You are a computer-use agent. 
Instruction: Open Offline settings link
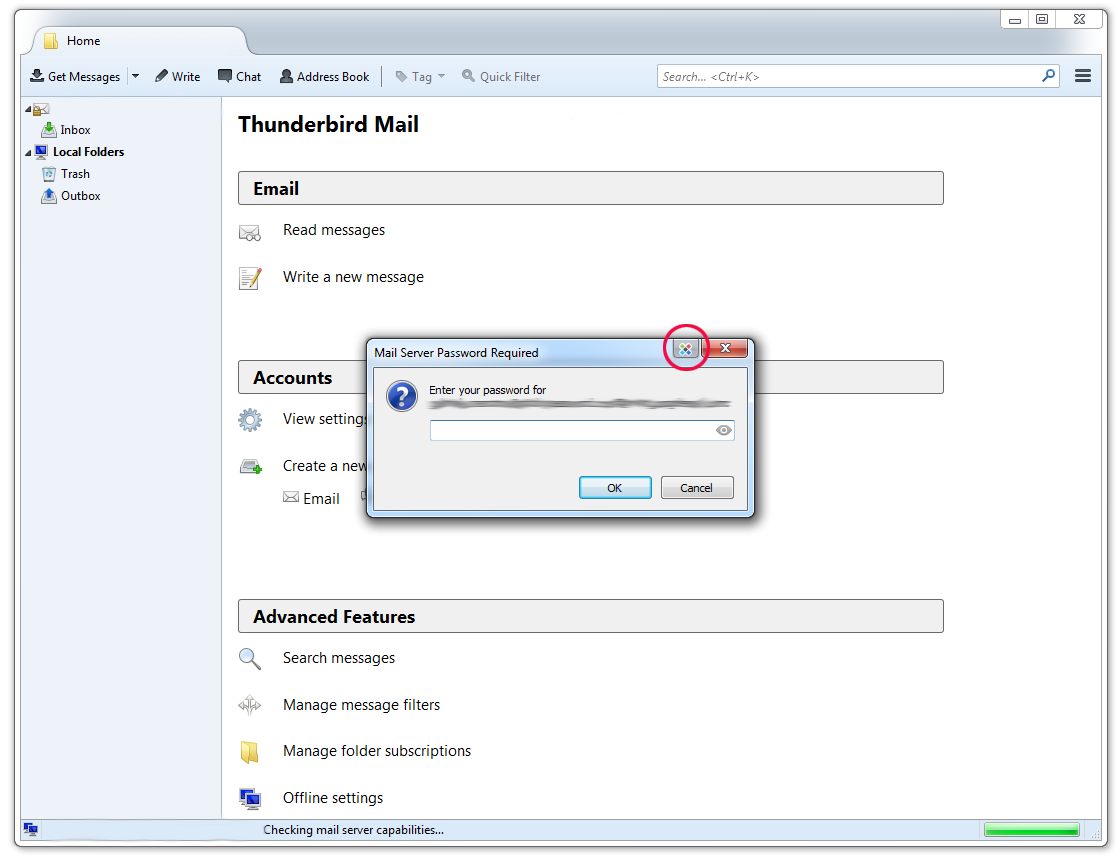(333, 798)
